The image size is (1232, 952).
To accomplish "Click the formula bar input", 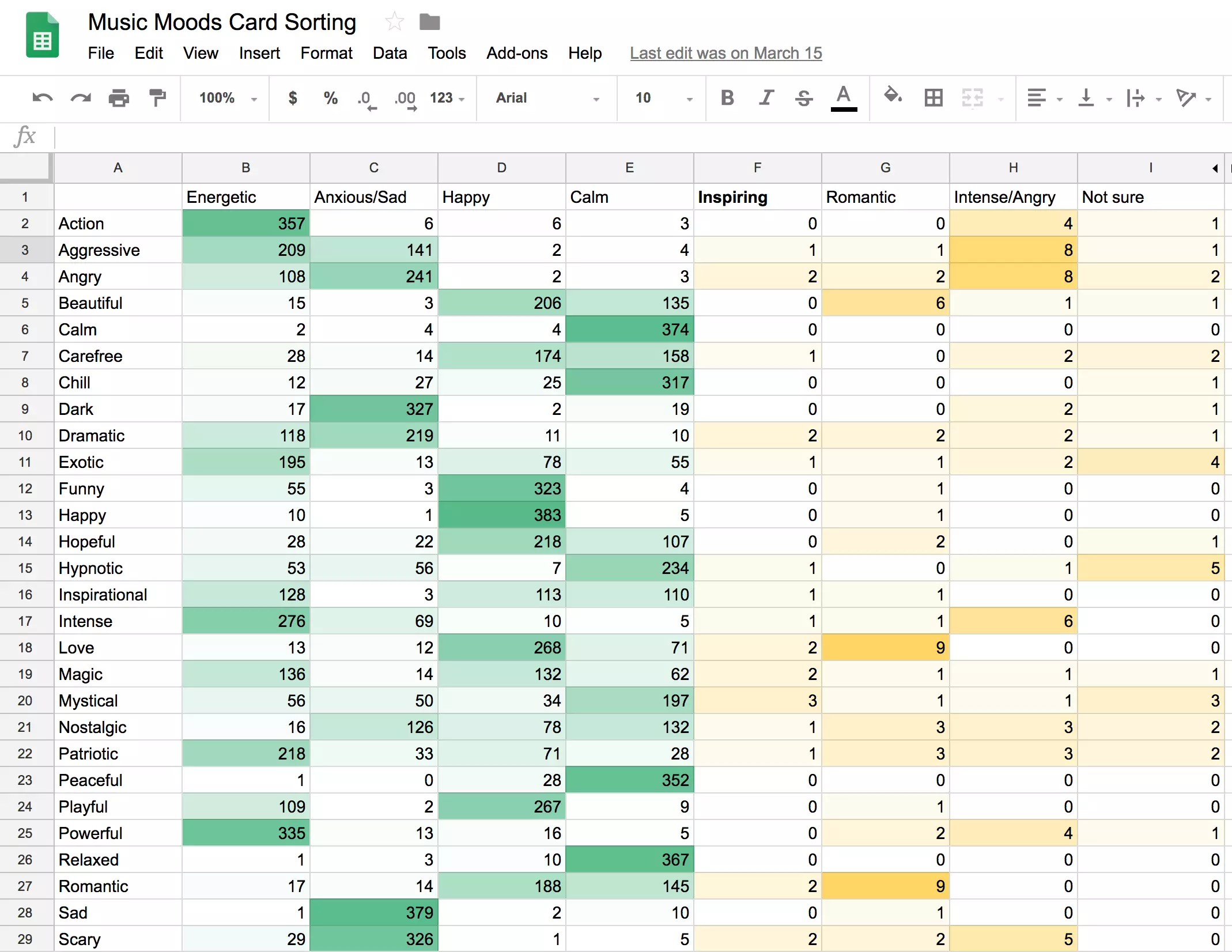I will click(634, 137).
